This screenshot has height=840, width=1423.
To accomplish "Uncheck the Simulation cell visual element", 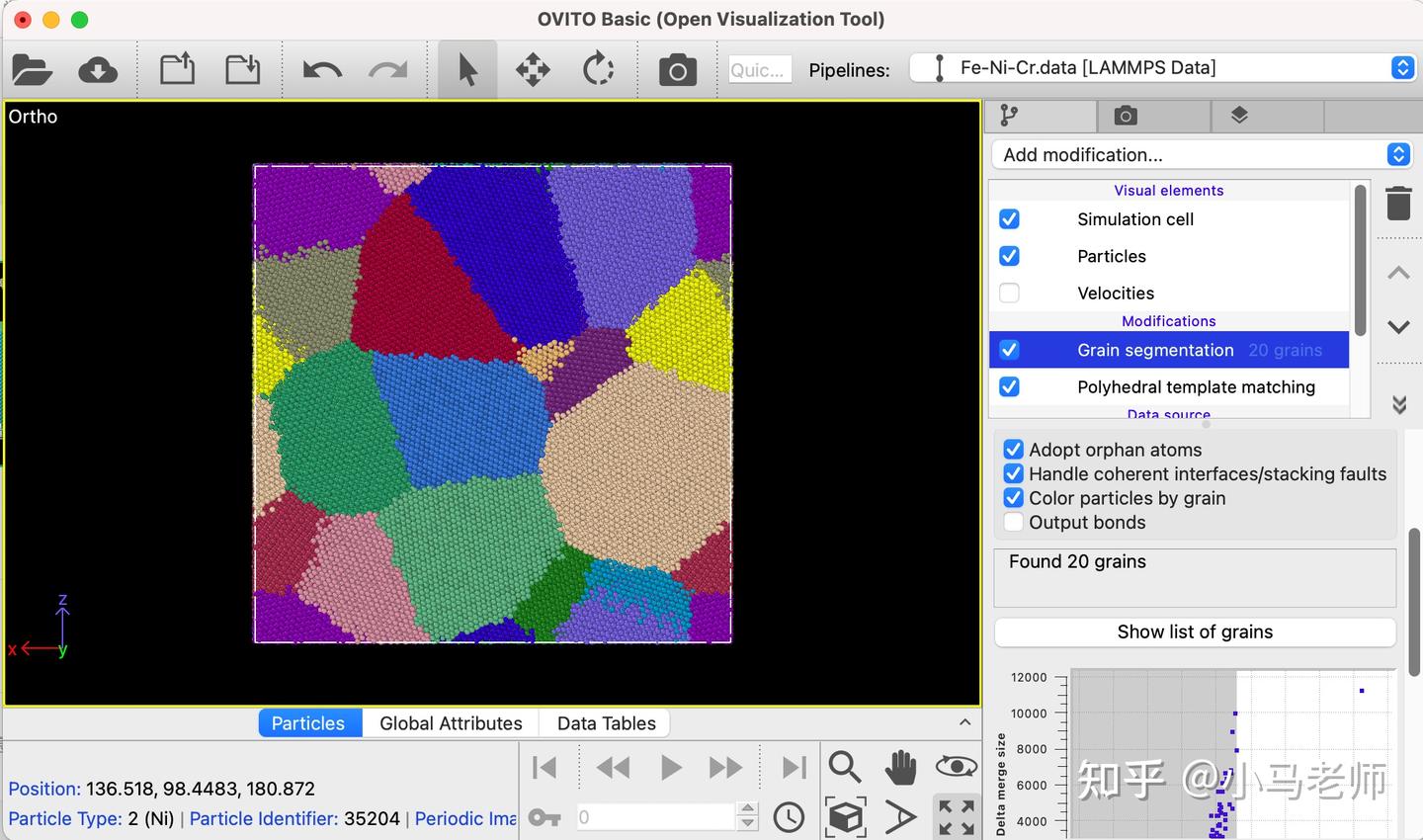I will [x=1009, y=219].
